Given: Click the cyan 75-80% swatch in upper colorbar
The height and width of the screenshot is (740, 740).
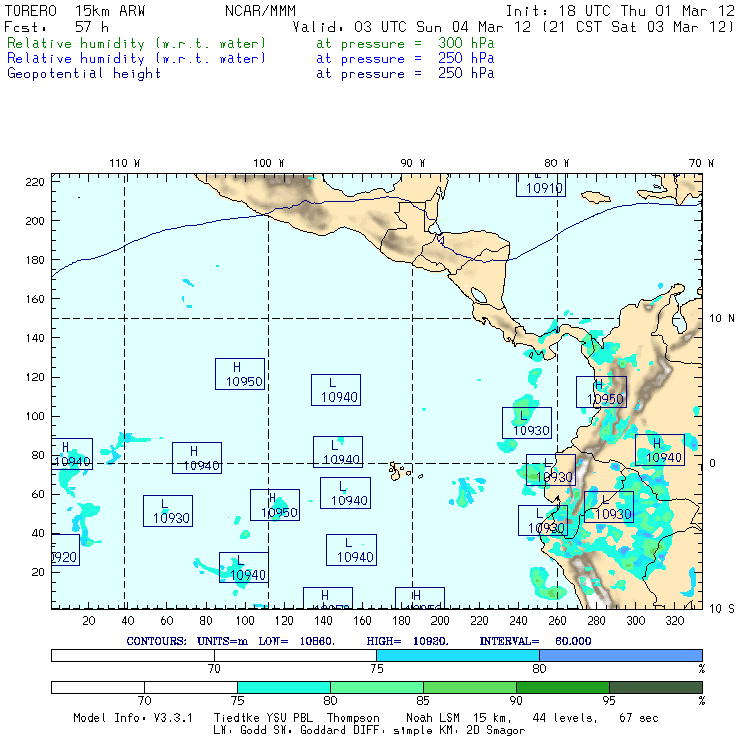Looking at the screenshot, I should (x=458, y=654).
